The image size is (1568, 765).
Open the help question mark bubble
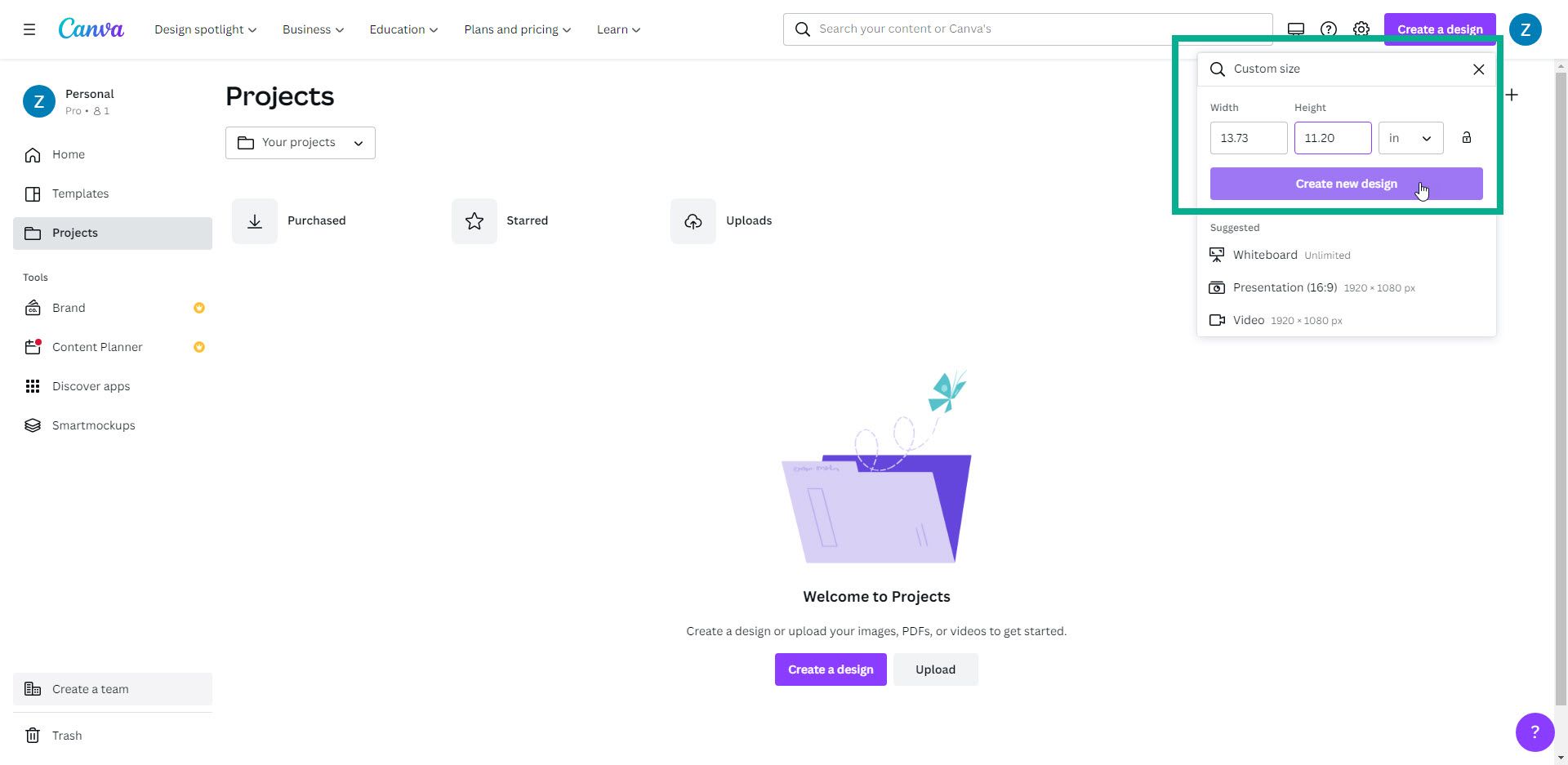1328,29
